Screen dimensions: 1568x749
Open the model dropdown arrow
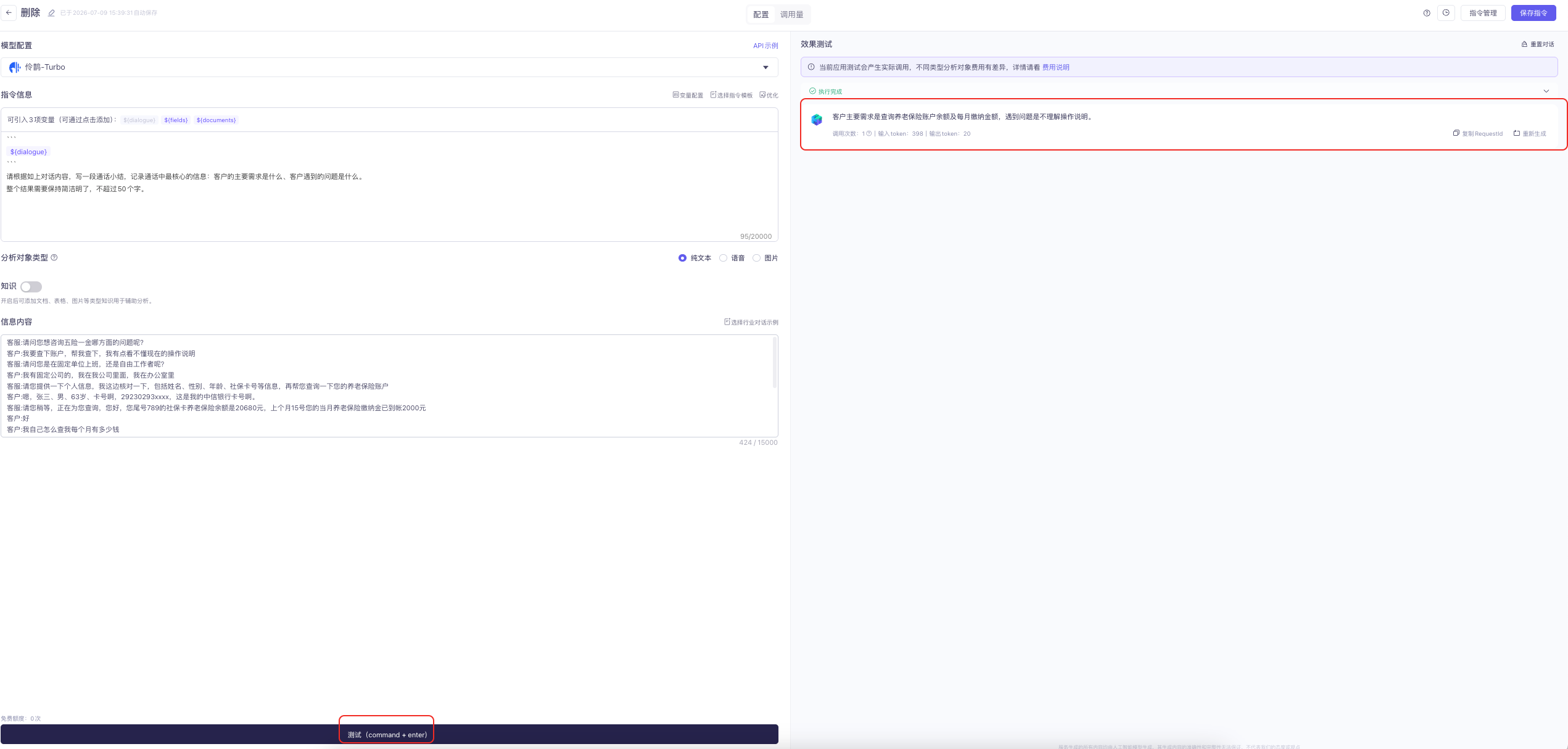coord(765,67)
